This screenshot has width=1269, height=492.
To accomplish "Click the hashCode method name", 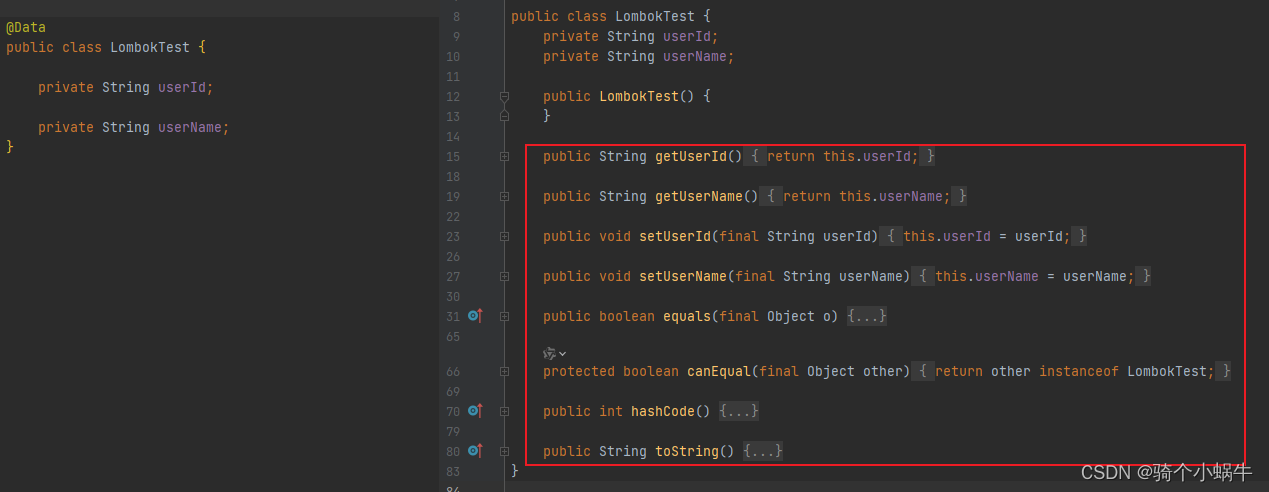I will 663,411.
